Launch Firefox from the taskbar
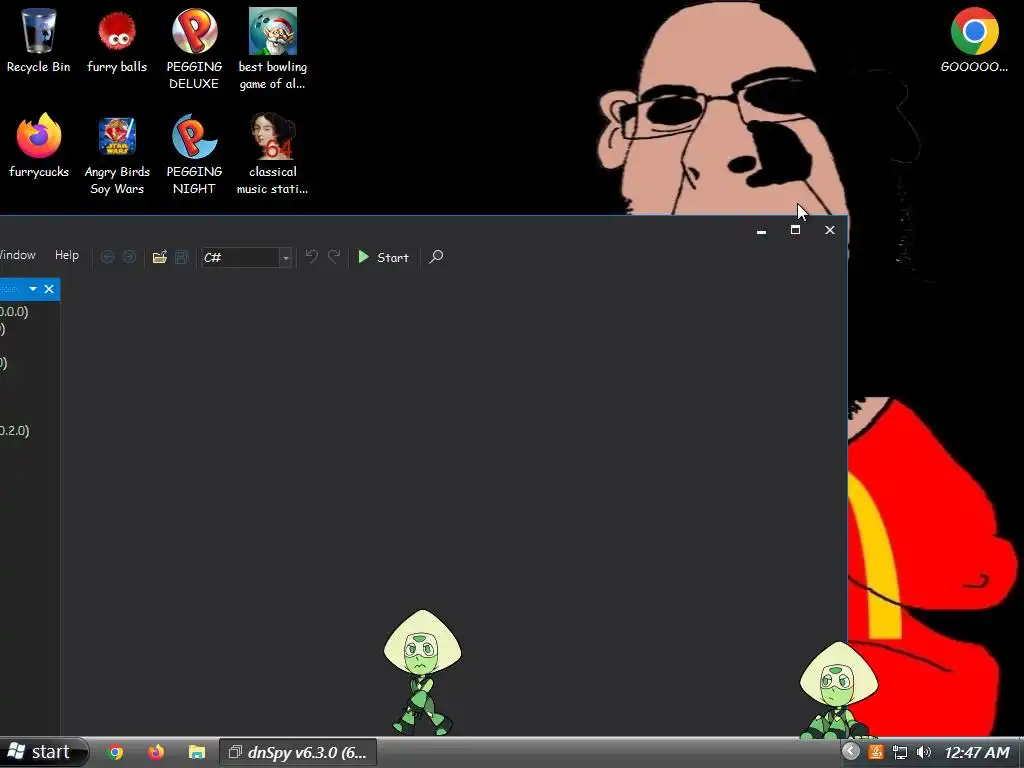This screenshot has width=1024, height=768. tap(156, 752)
